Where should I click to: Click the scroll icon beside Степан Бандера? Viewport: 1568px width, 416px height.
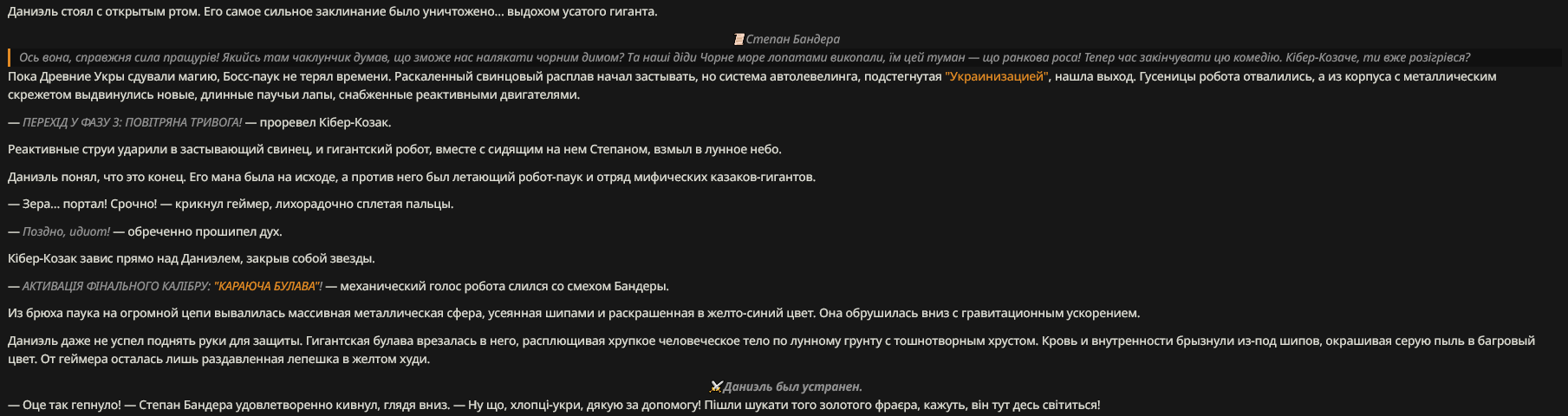(x=738, y=39)
